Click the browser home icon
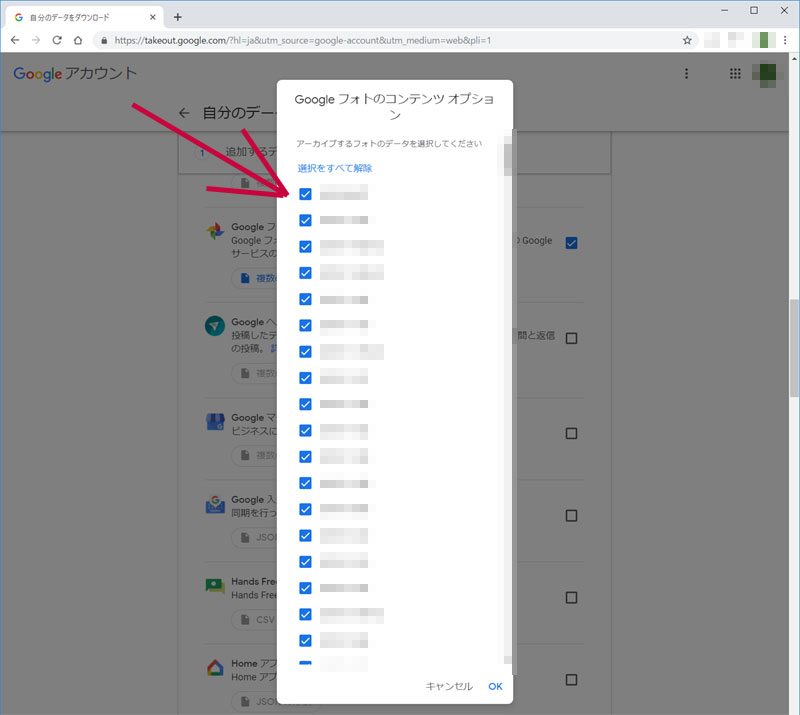 click(78, 40)
